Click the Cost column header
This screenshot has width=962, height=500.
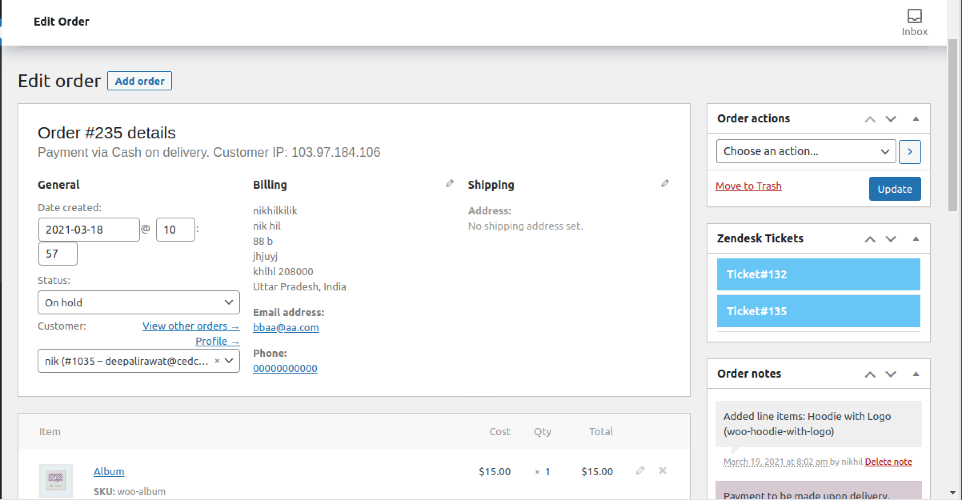(x=499, y=431)
